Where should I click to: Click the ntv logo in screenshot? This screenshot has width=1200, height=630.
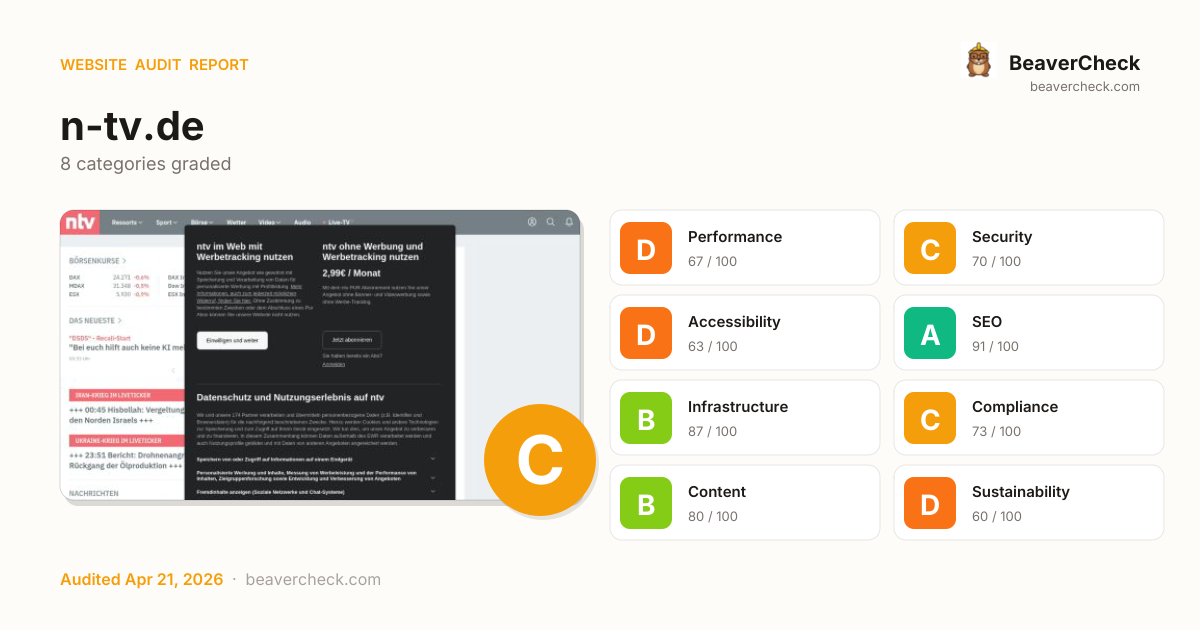[x=80, y=222]
